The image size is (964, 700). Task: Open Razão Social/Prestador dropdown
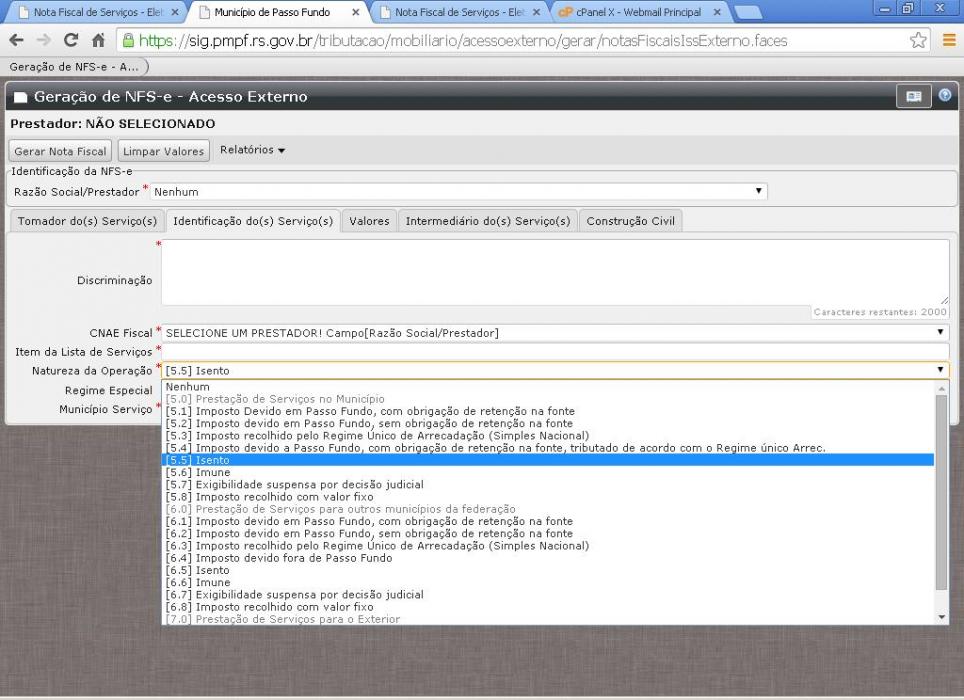click(459, 192)
